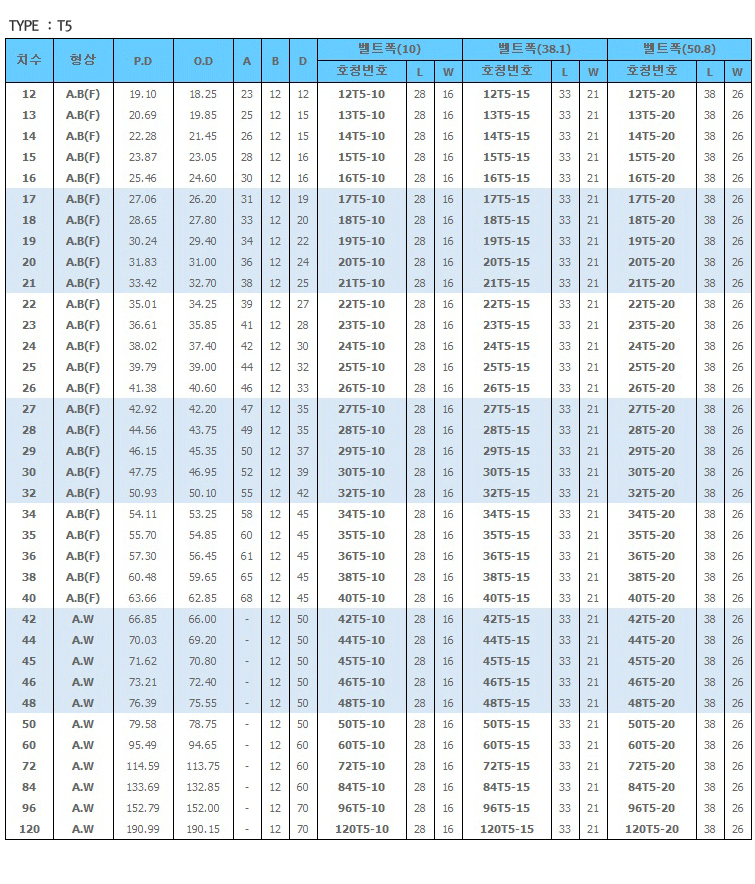Click P.D value 114.59
Image resolution: width=755 pixels, height=884 pixels.
point(143,766)
